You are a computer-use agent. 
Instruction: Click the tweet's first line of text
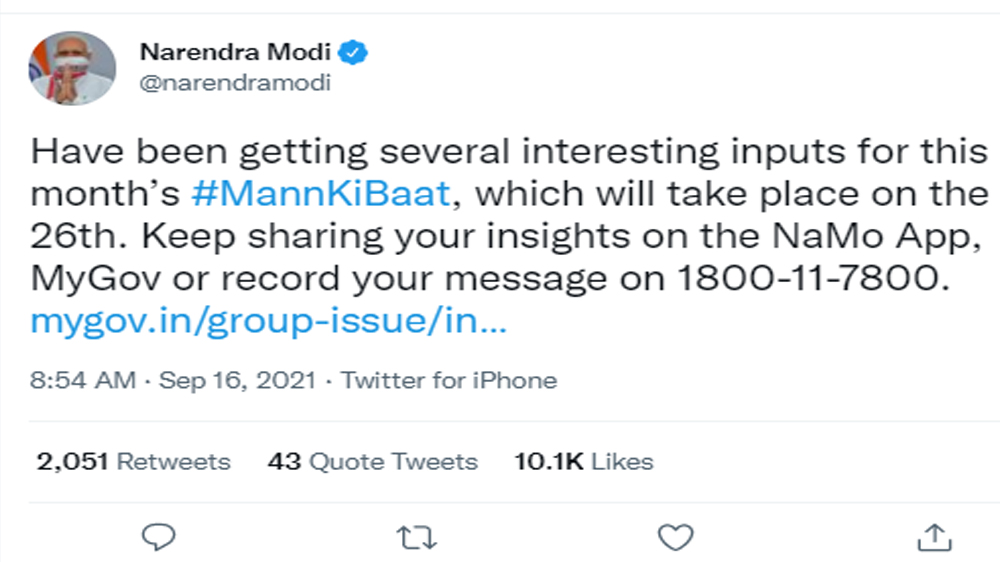[509, 153]
